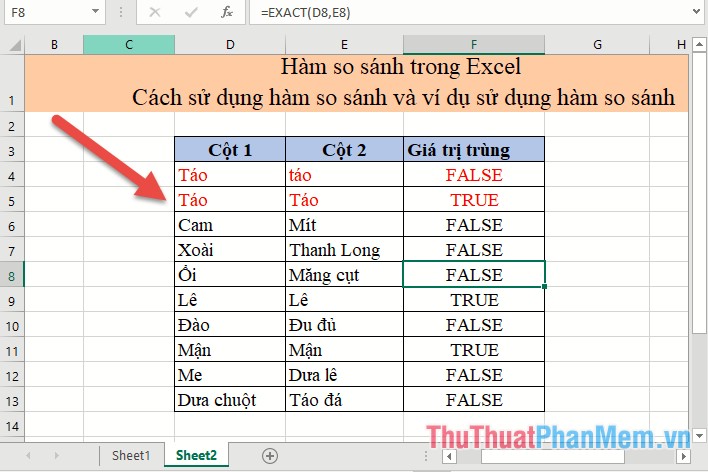Click cell 'Đào'
The image size is (708, 472).
230,325
